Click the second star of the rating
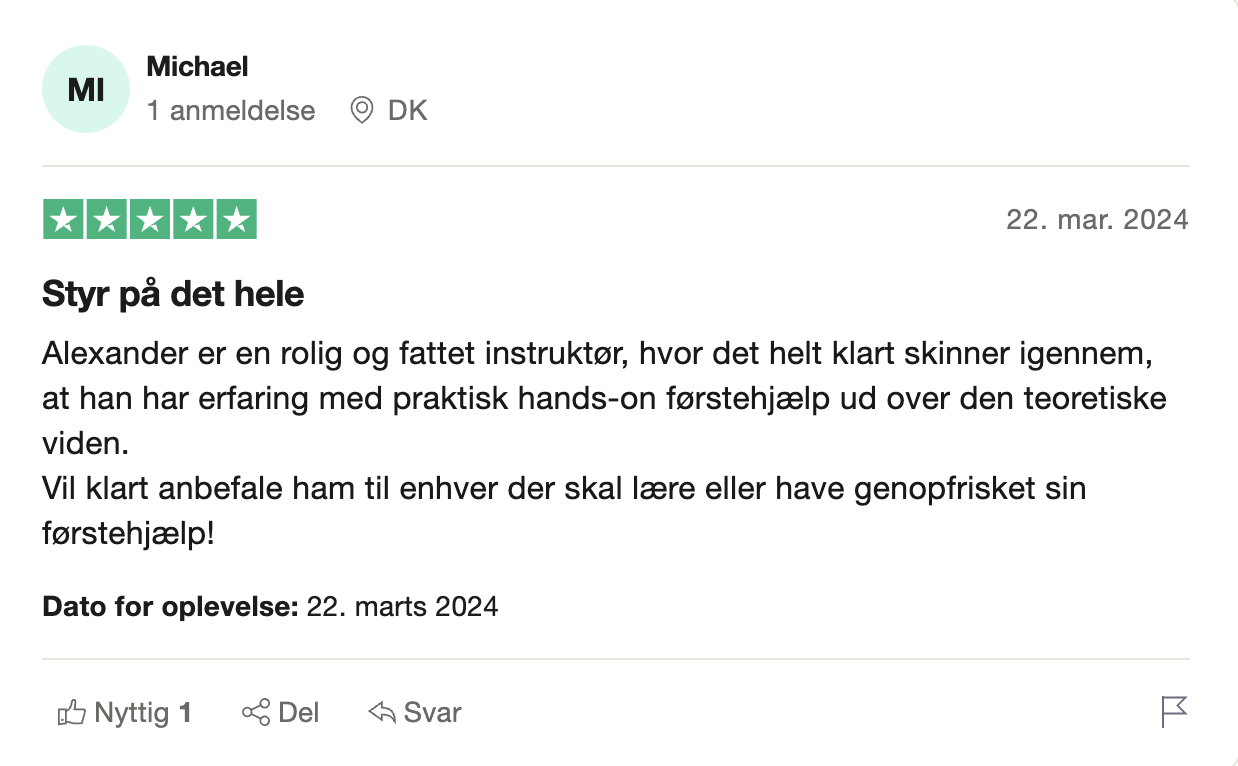Viewport: 1238px width, 766px height. [106, 219]
